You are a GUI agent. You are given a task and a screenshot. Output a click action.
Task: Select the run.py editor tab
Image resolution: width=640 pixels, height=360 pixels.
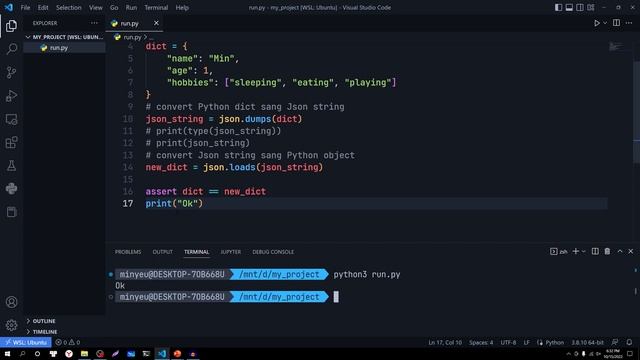click(134, 23)
